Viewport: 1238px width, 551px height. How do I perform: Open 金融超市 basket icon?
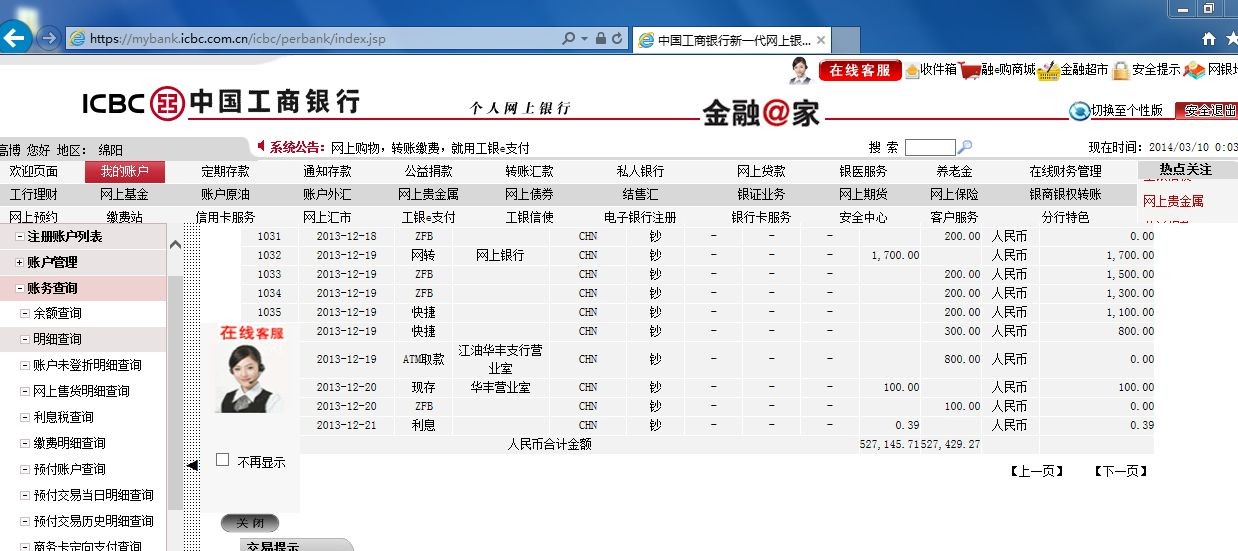[1047, 71]
